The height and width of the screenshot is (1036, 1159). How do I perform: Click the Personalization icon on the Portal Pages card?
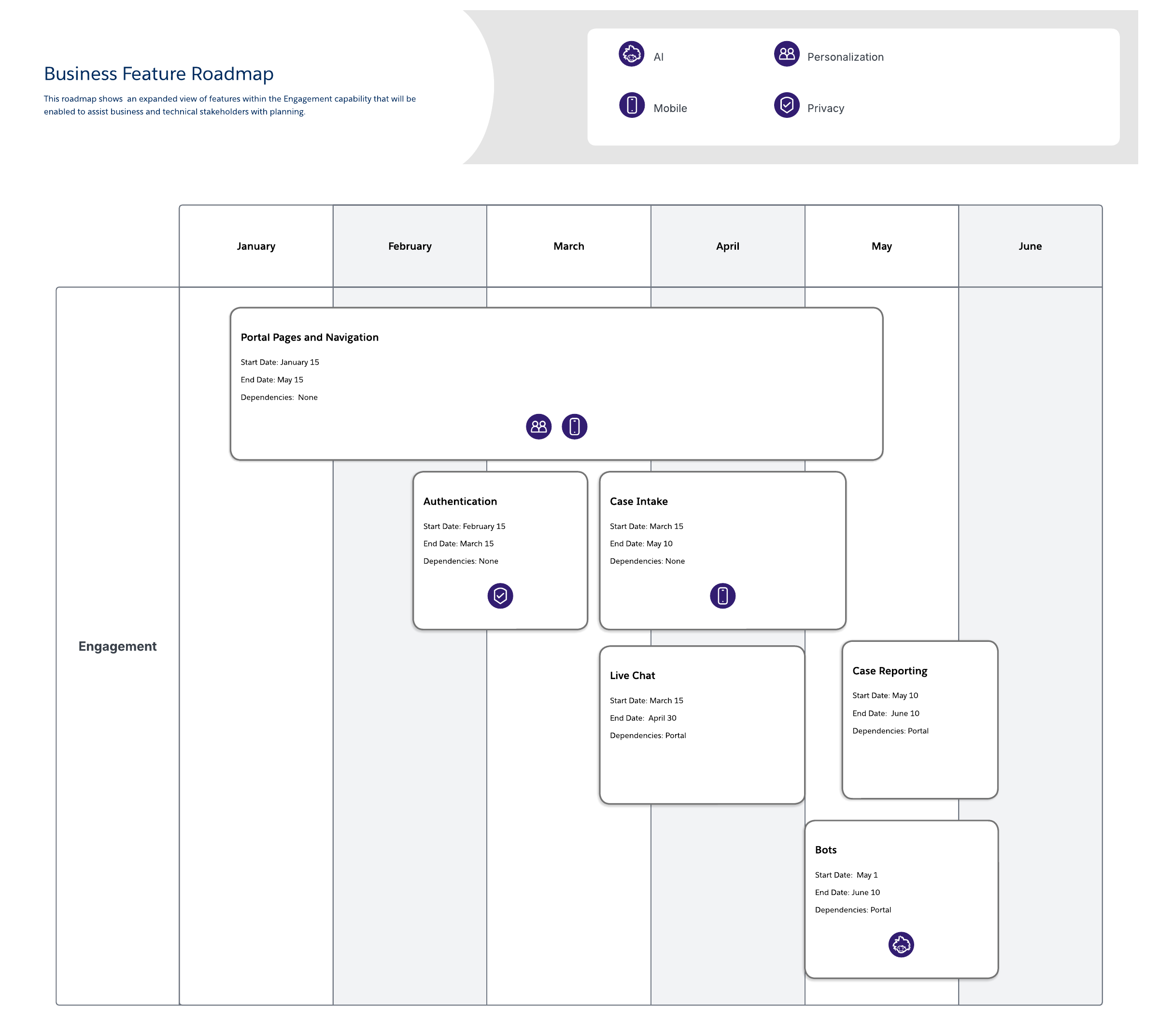(538, 426)
